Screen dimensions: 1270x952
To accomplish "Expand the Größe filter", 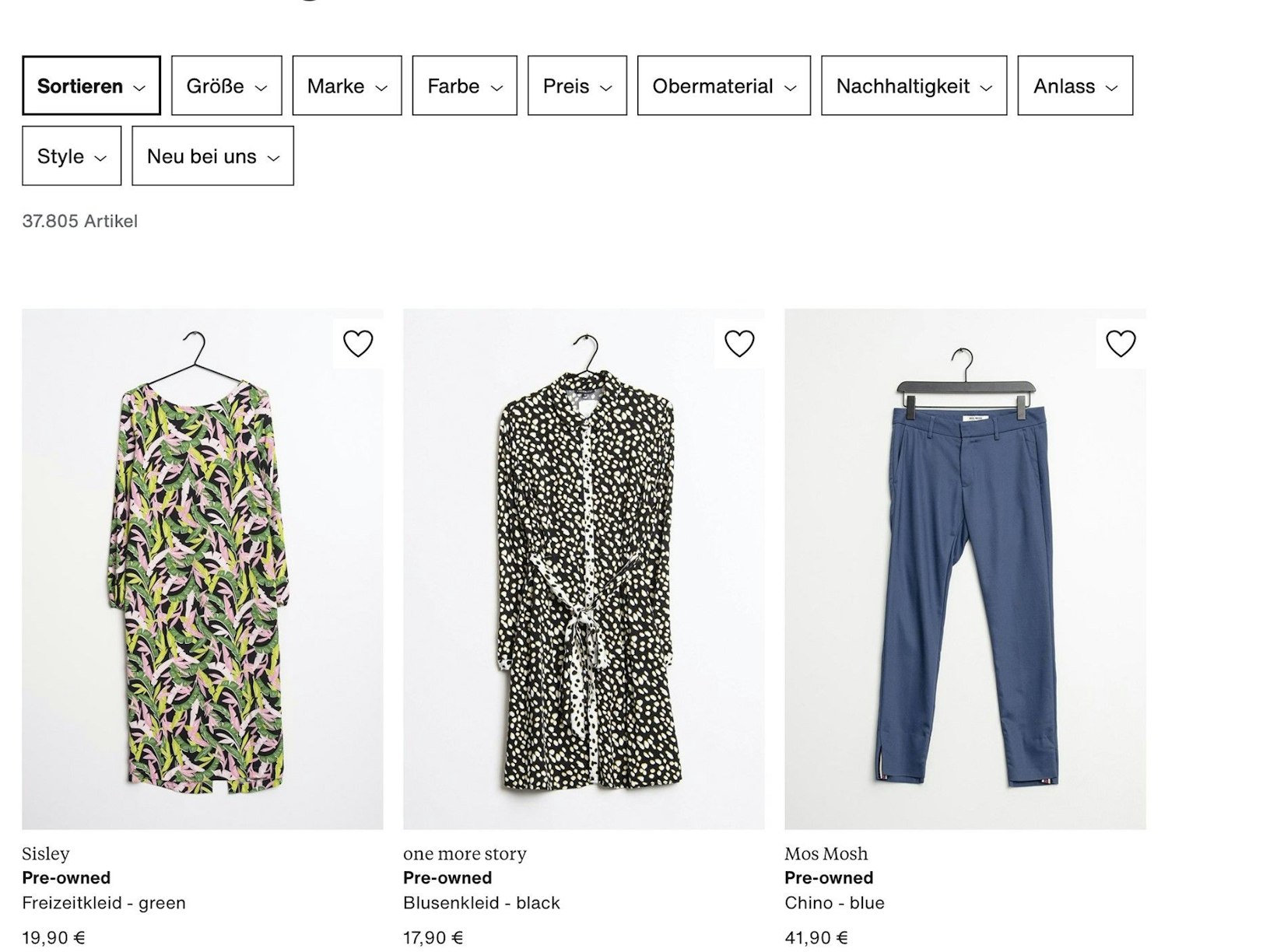I will [x=226, y=86].
